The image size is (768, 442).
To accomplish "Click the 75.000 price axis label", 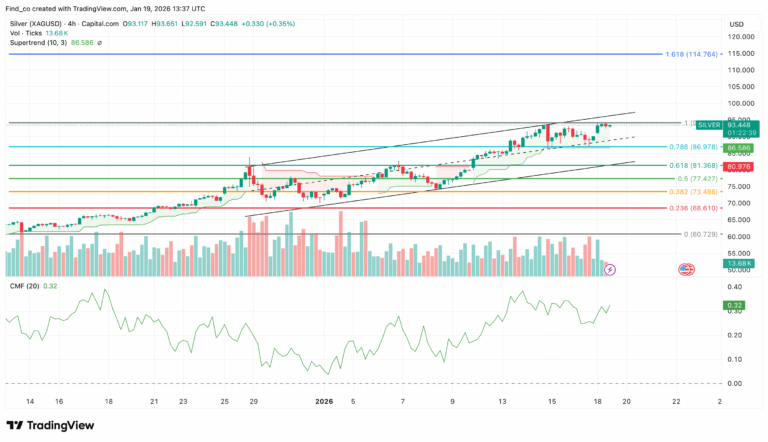I will 741,187.
